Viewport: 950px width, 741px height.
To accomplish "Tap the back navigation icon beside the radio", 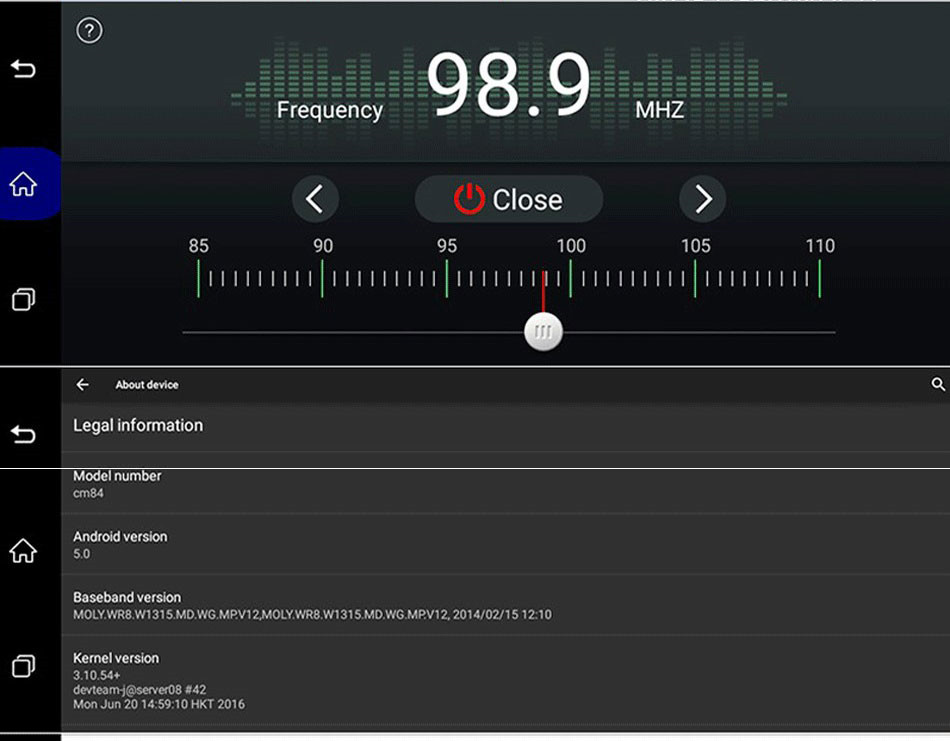I will click(23, 69).
